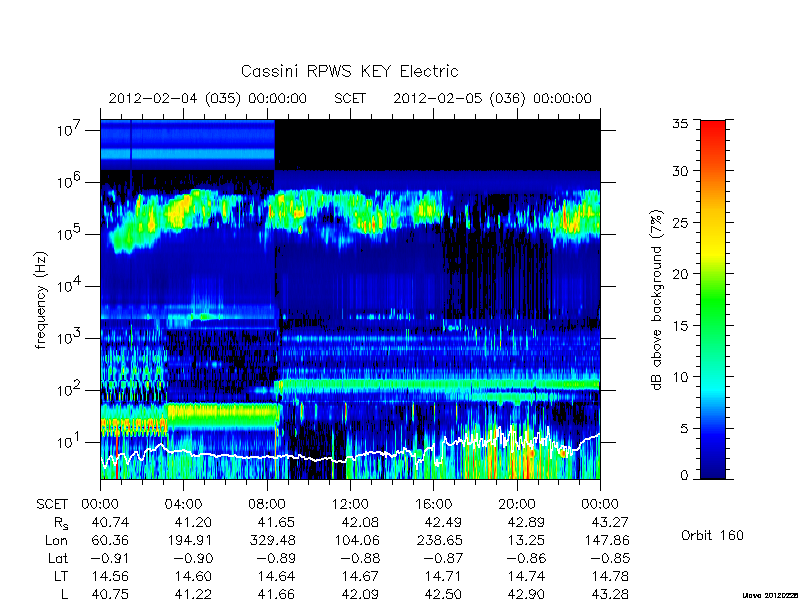The width and height of the screenshot is (800, 600).
Task: Click the Rs value 42.89
Action: click(526, 522)
